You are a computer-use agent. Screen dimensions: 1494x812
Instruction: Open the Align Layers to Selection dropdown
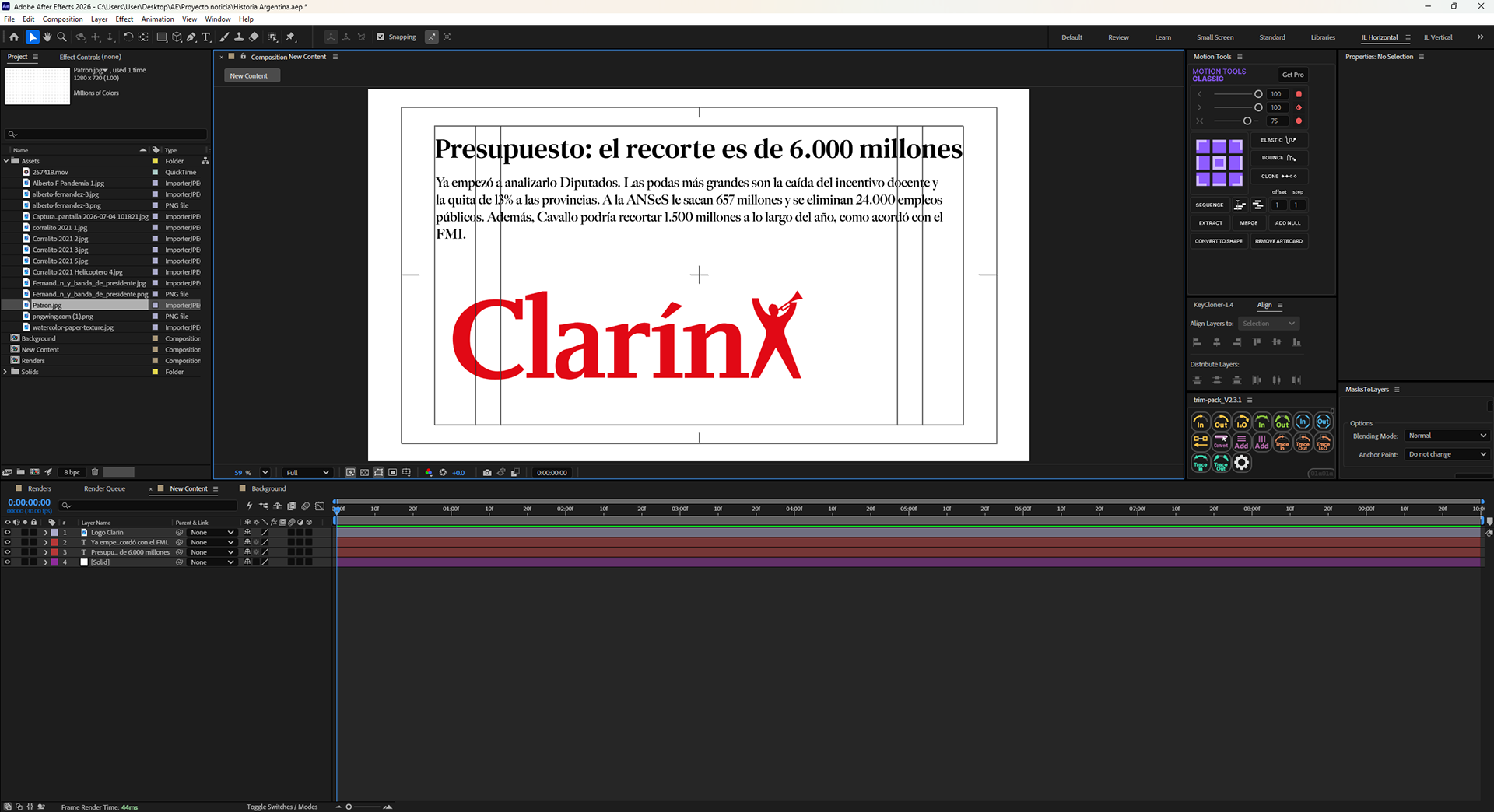[x=1268, y=324]
